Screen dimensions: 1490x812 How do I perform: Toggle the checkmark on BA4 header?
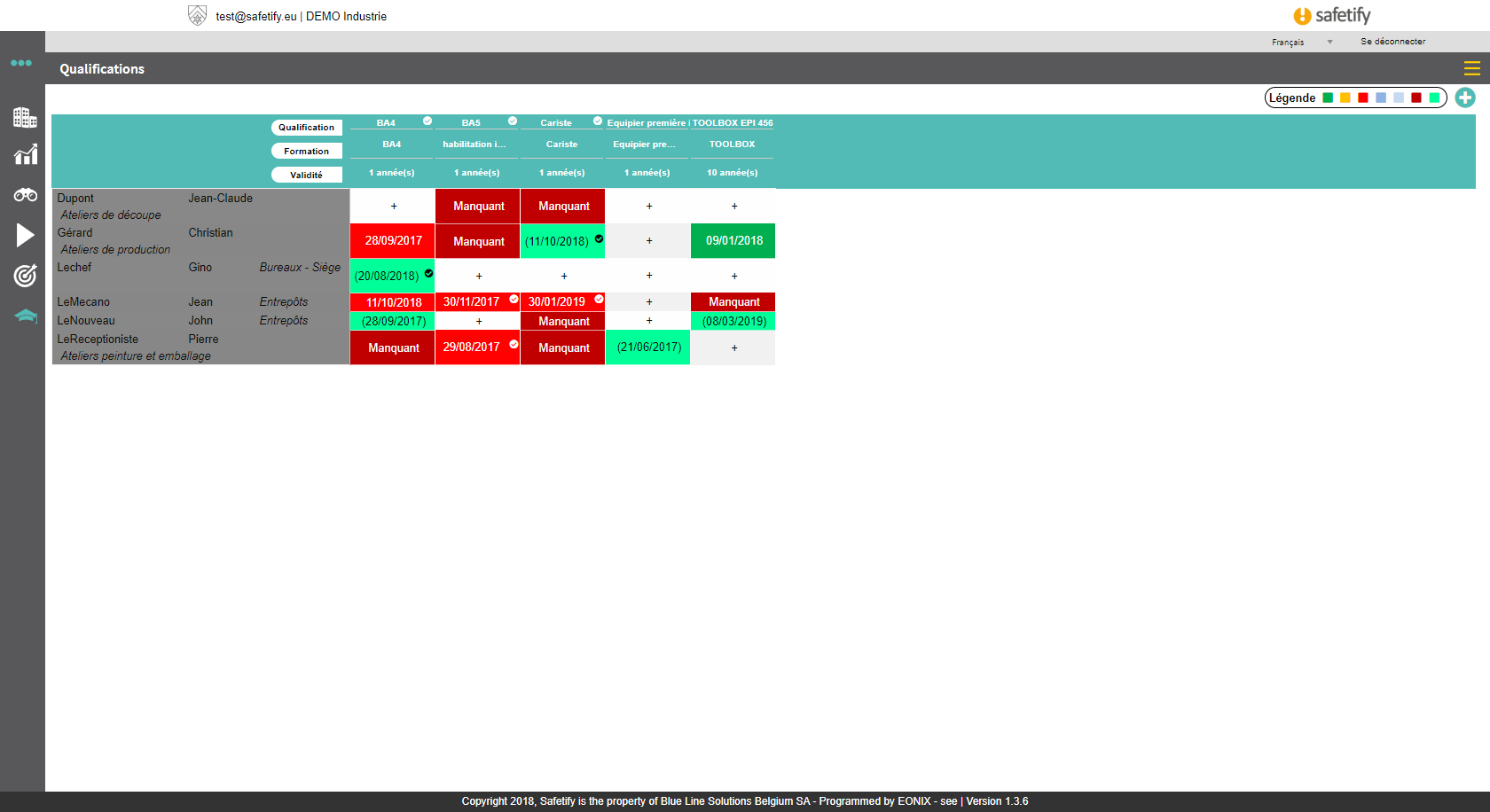[427, 121]
